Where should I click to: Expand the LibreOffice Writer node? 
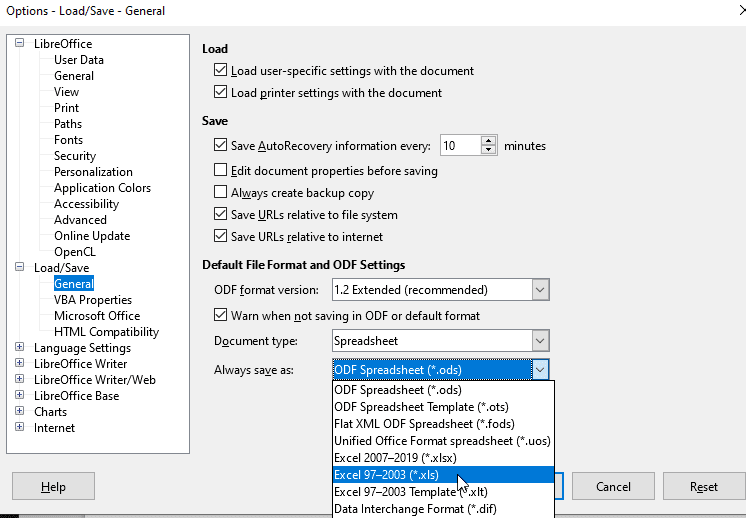click(20, 363)
